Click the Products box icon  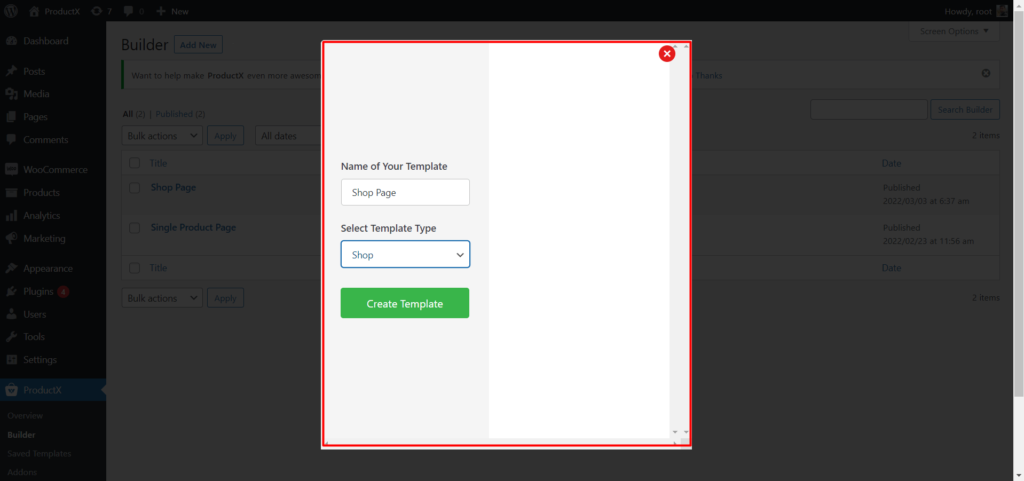click(x=11, y=193)
